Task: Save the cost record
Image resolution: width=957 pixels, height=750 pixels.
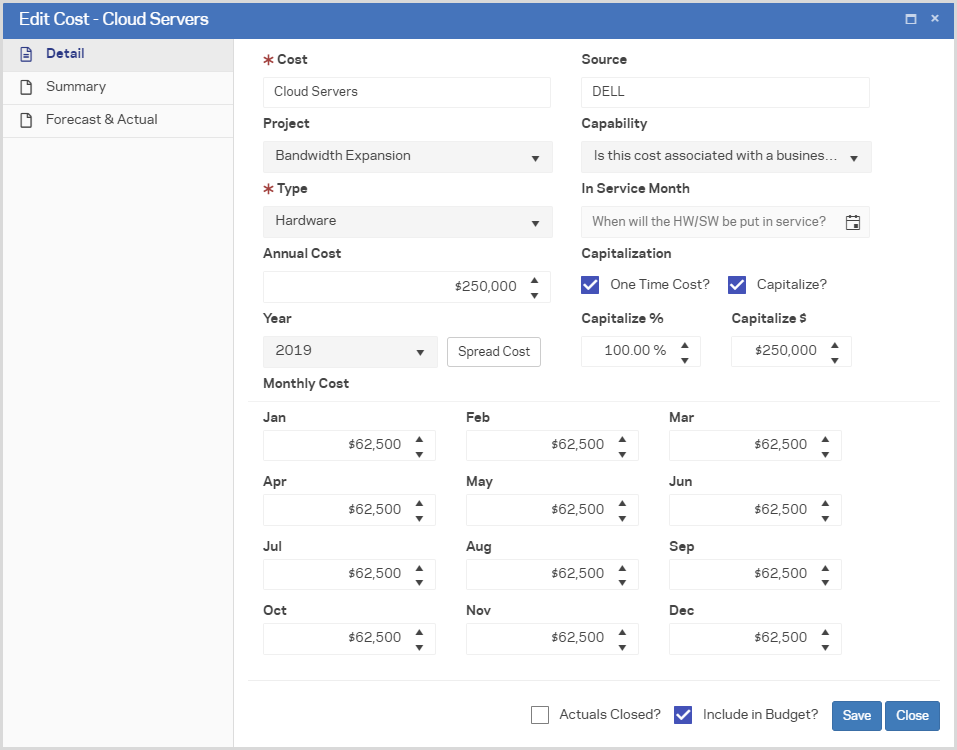Action: coord(856,715)
